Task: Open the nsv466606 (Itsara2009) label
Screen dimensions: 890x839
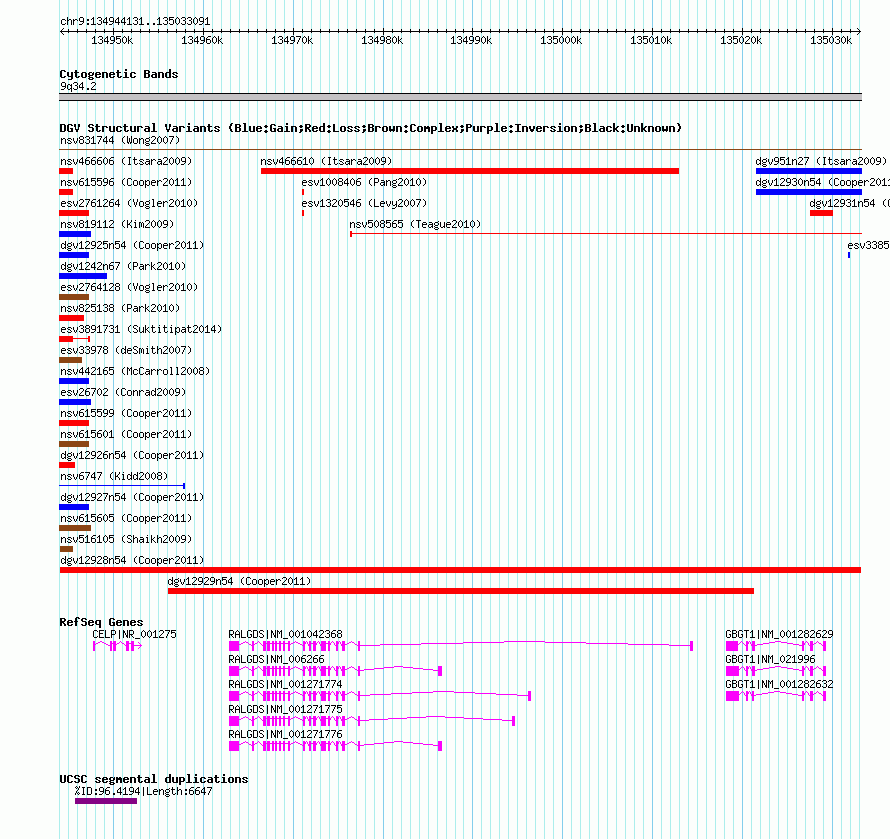Action: tap(126, 161)
